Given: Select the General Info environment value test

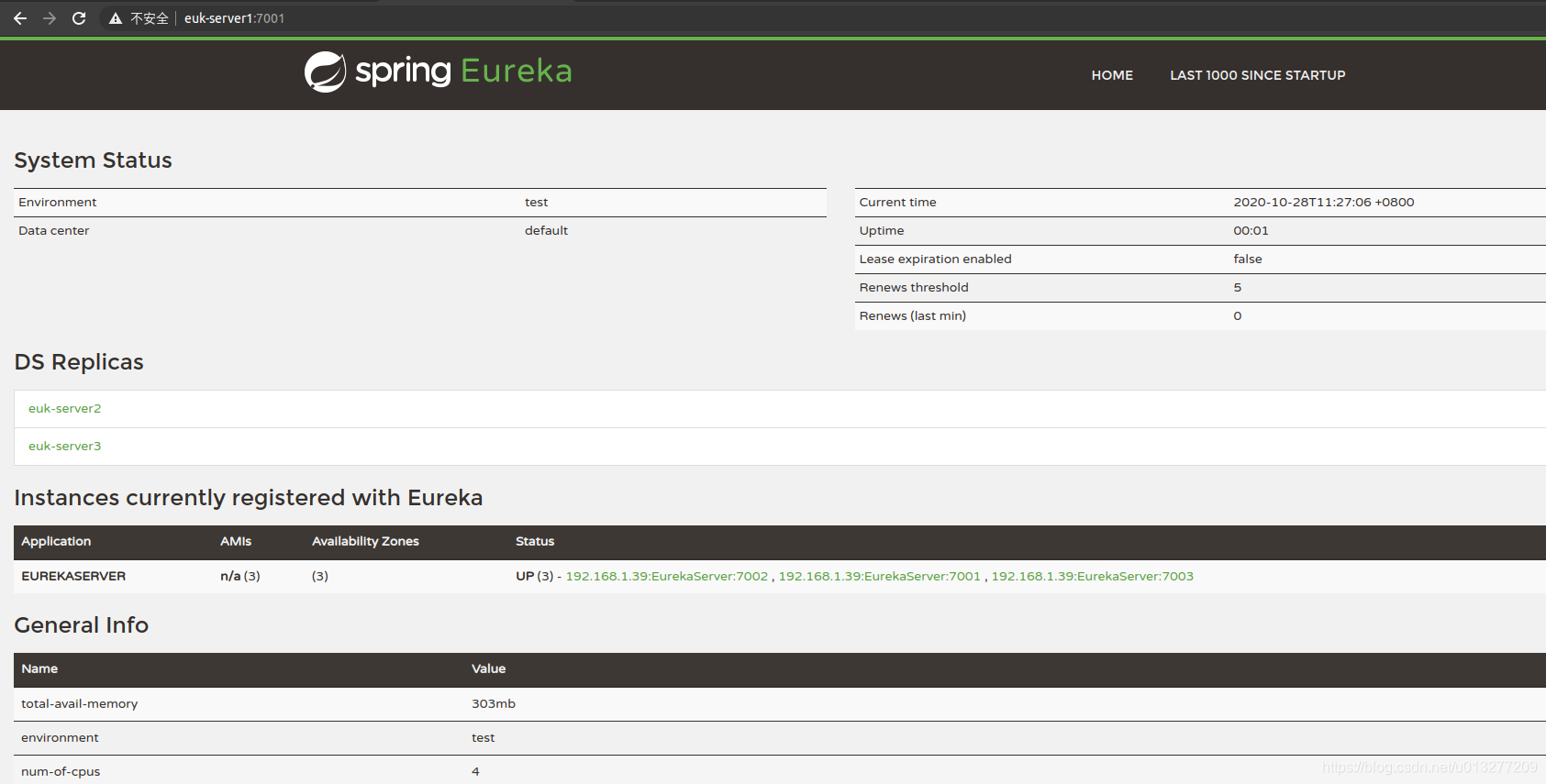Looking at the screenshot, I should click(483, 738).
